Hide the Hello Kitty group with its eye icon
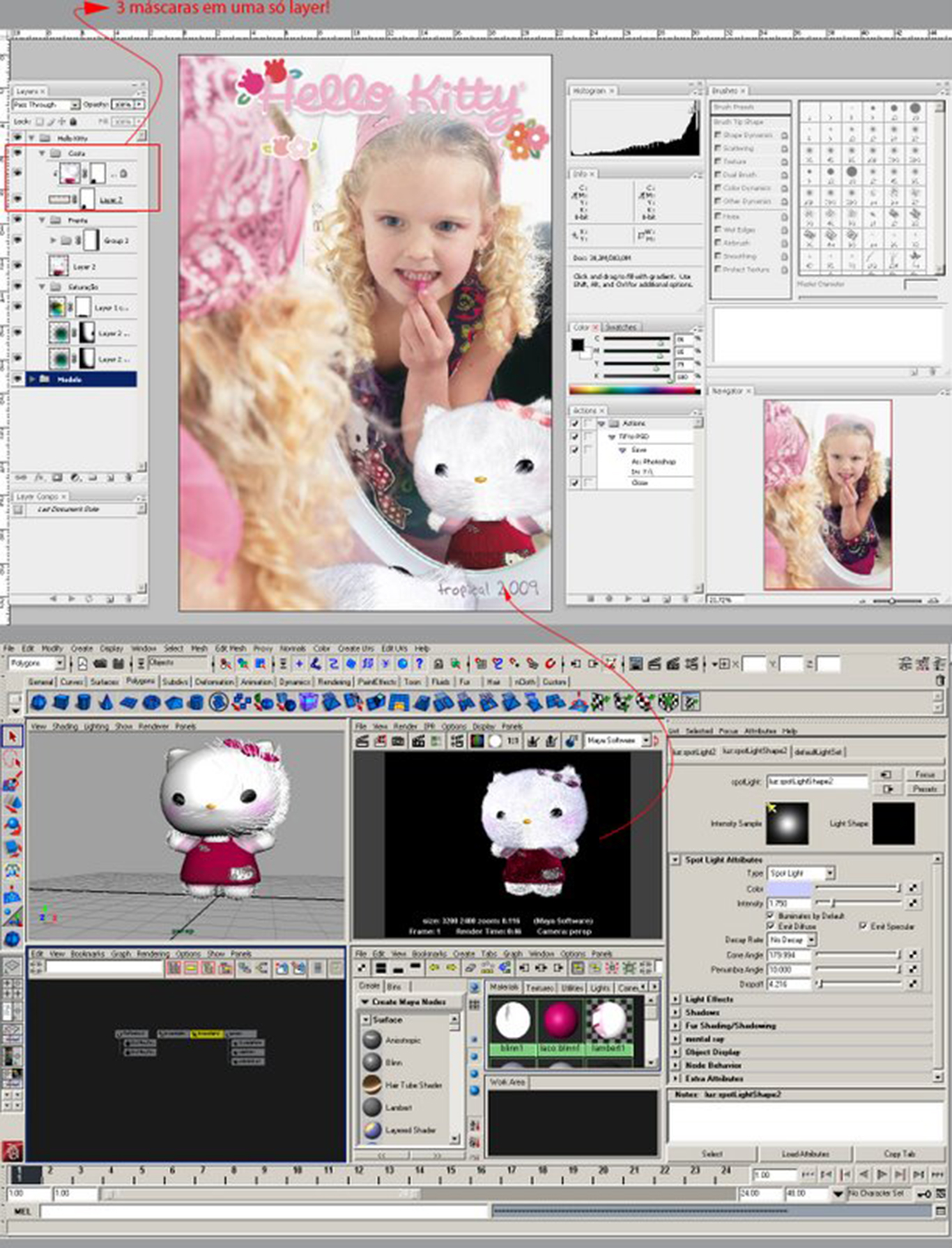The width and height of the screenshot is (952, 1248). coord(17,138)
